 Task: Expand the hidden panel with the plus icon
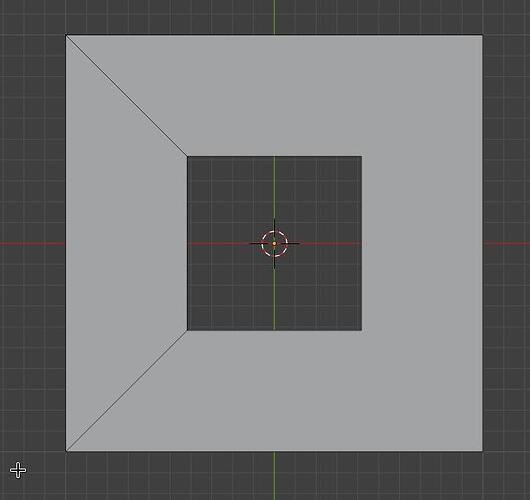tap(18, 470)
